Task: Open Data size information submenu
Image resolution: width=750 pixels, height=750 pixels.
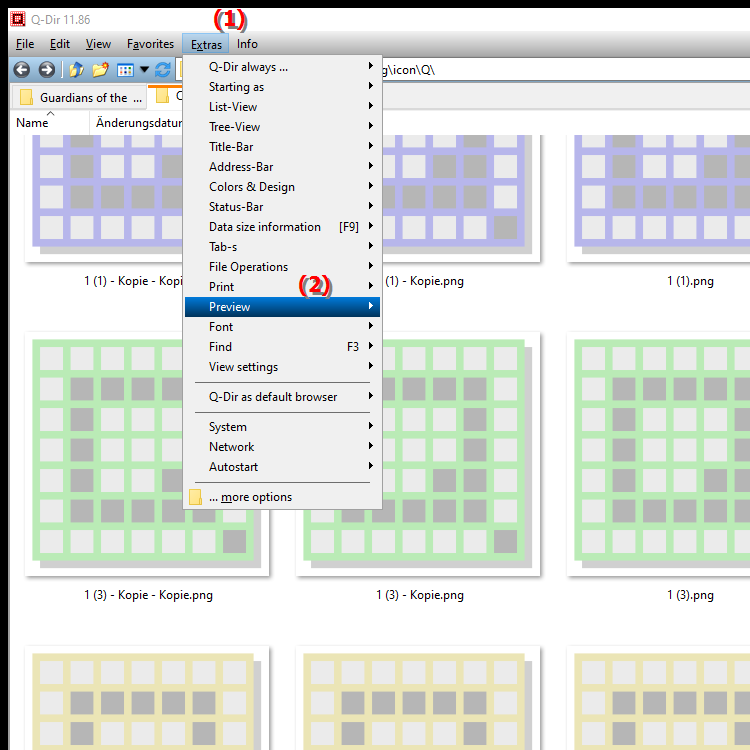Action: point(282,227)
